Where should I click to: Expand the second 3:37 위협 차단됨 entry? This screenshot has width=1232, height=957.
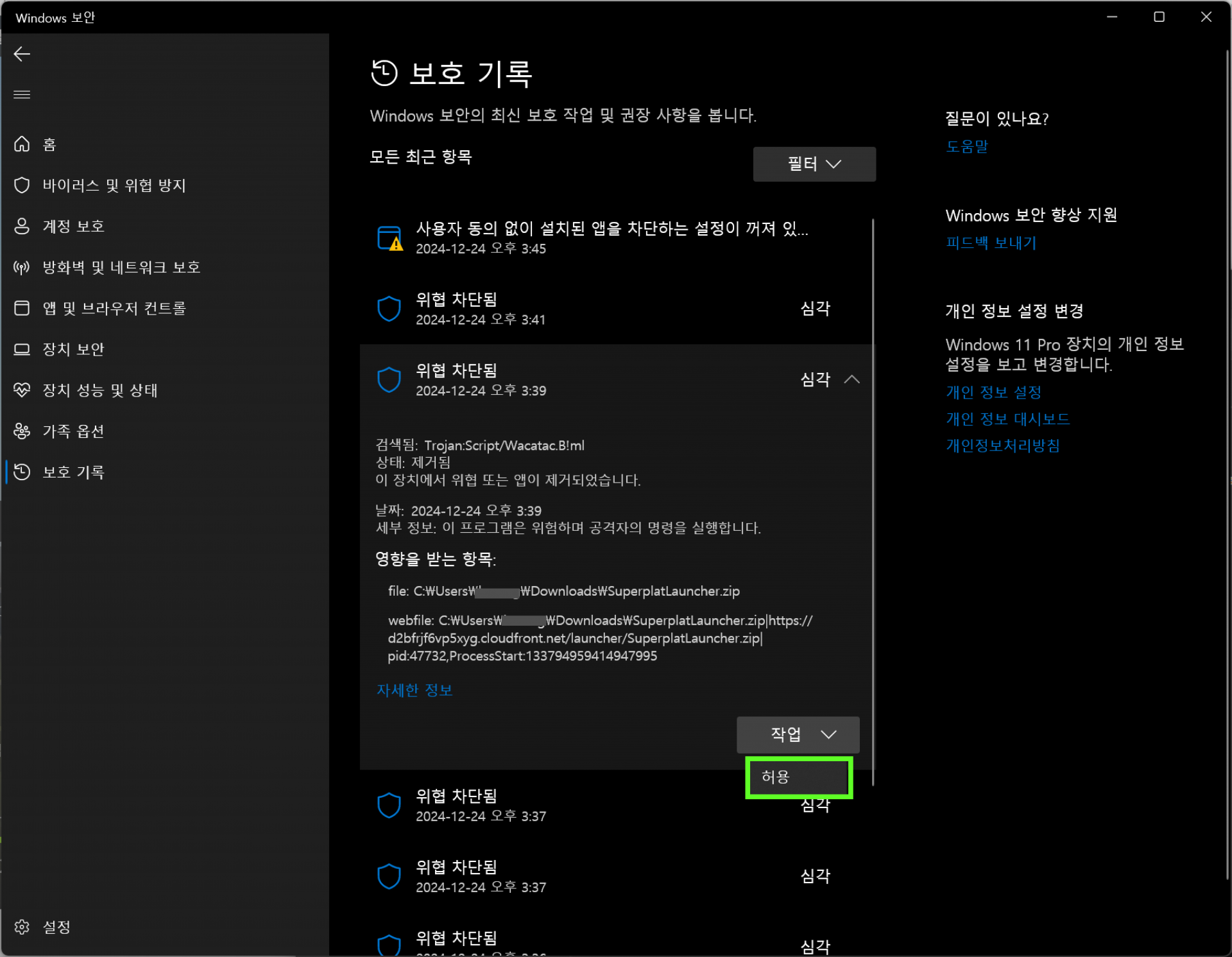click(616, 877)
